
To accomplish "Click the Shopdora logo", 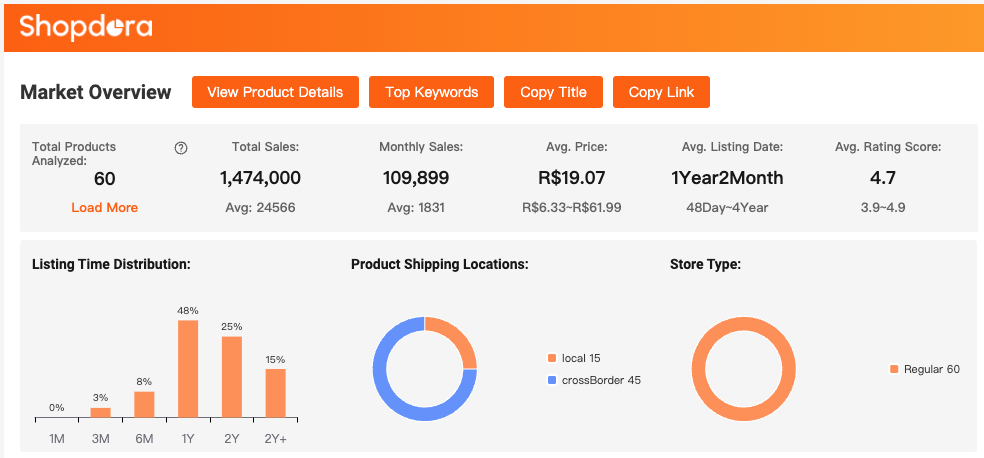I will [x=85, y=27].
